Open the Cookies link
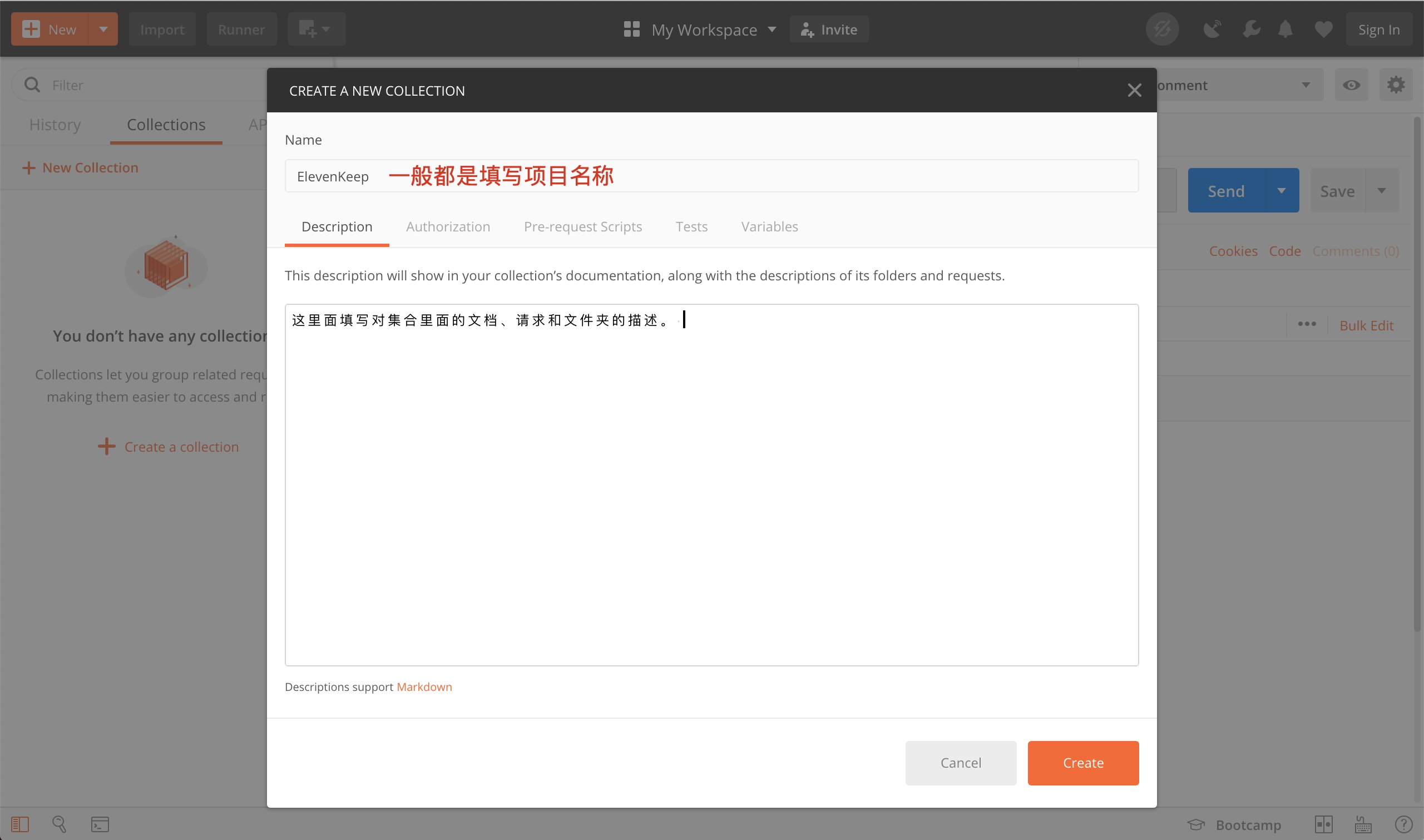The width and height of the screenshot is (1424, 840). click(x=1233, y=251)
